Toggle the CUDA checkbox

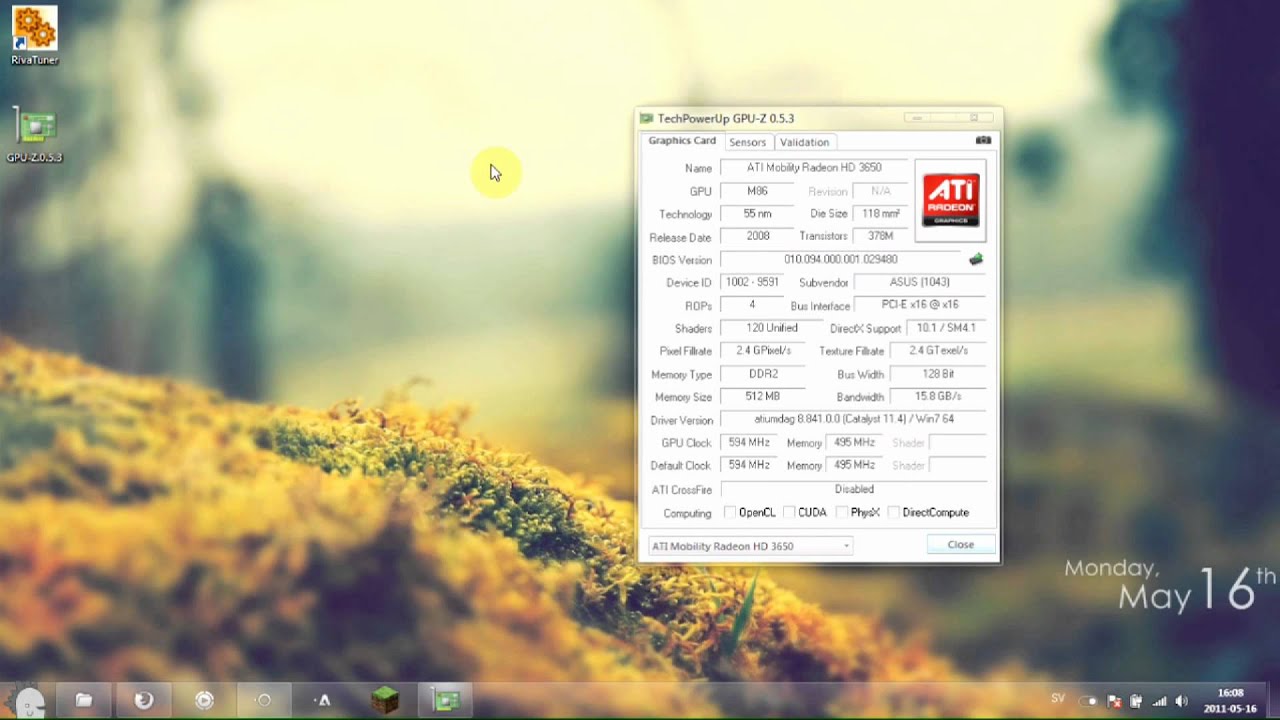pos(789,513)
